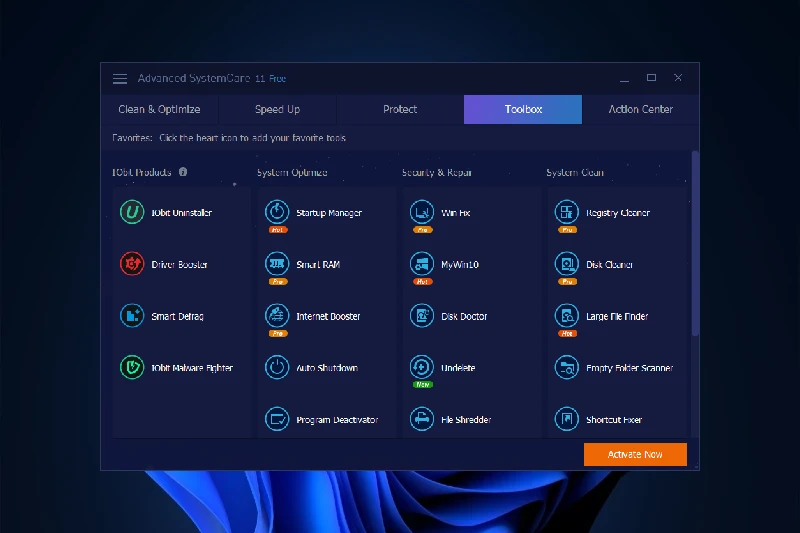Click the IObit Malware Fighter label
Viewport: 800px width, 533px height.
(x=192, y=368)
